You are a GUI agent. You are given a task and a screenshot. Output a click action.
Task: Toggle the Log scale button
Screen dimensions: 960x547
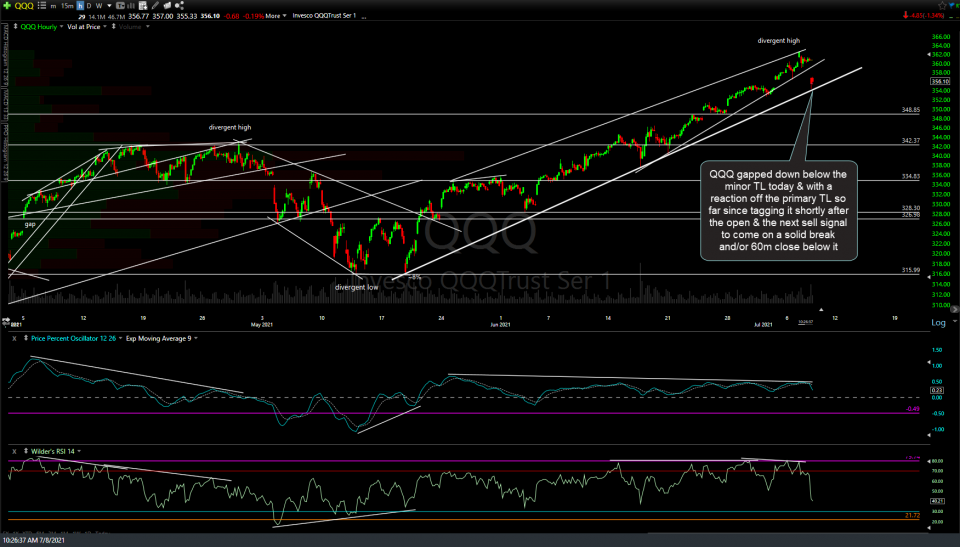pos(939,323)
